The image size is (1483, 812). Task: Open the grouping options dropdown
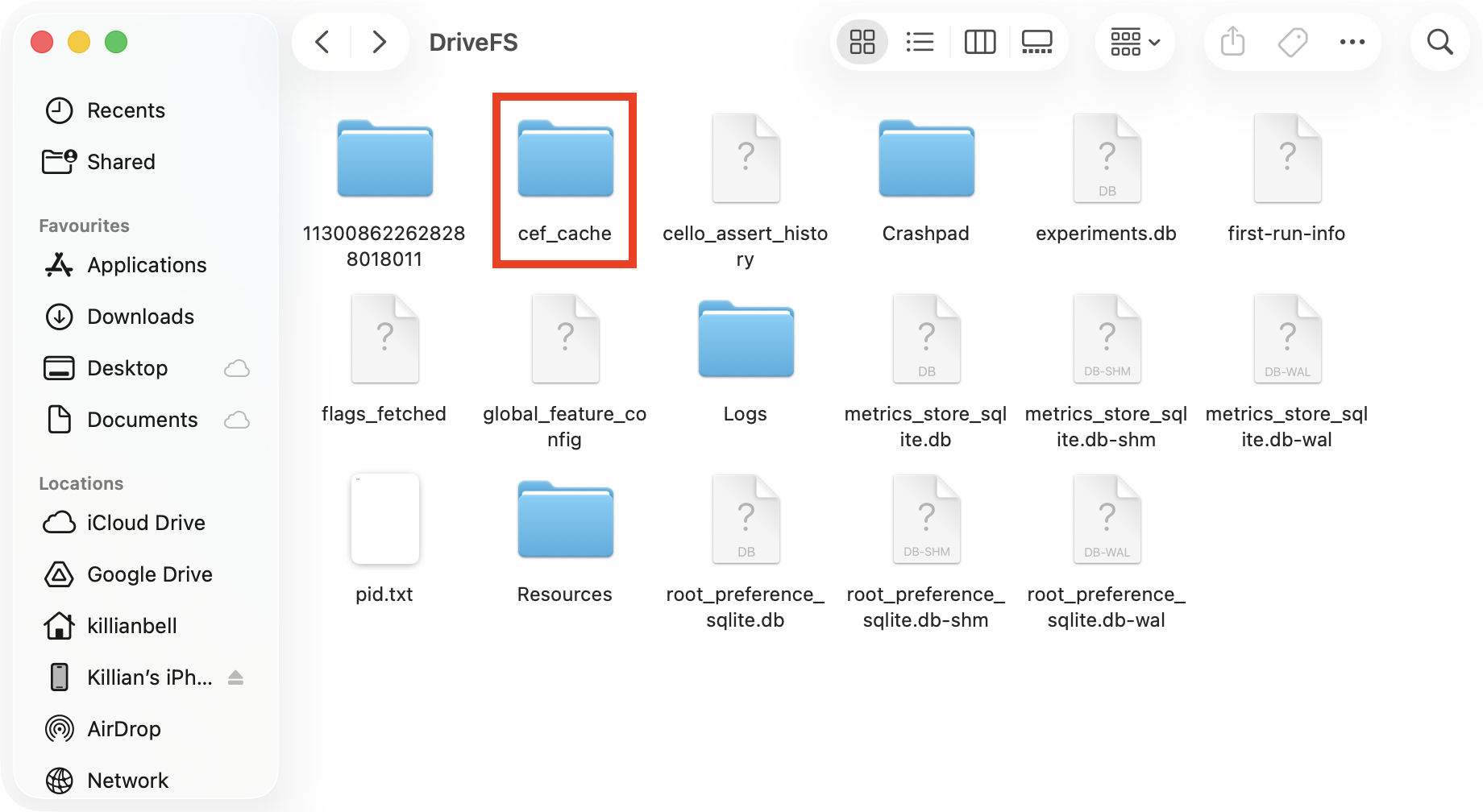coord(1133,42)
